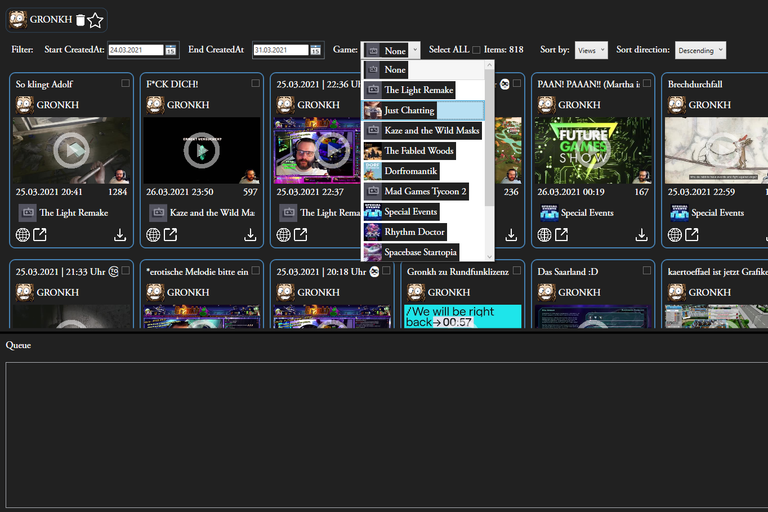Check the F*CK DICH! clip checkbox
The width and height of the screenshot is (768, 512).
coord(256,83)
